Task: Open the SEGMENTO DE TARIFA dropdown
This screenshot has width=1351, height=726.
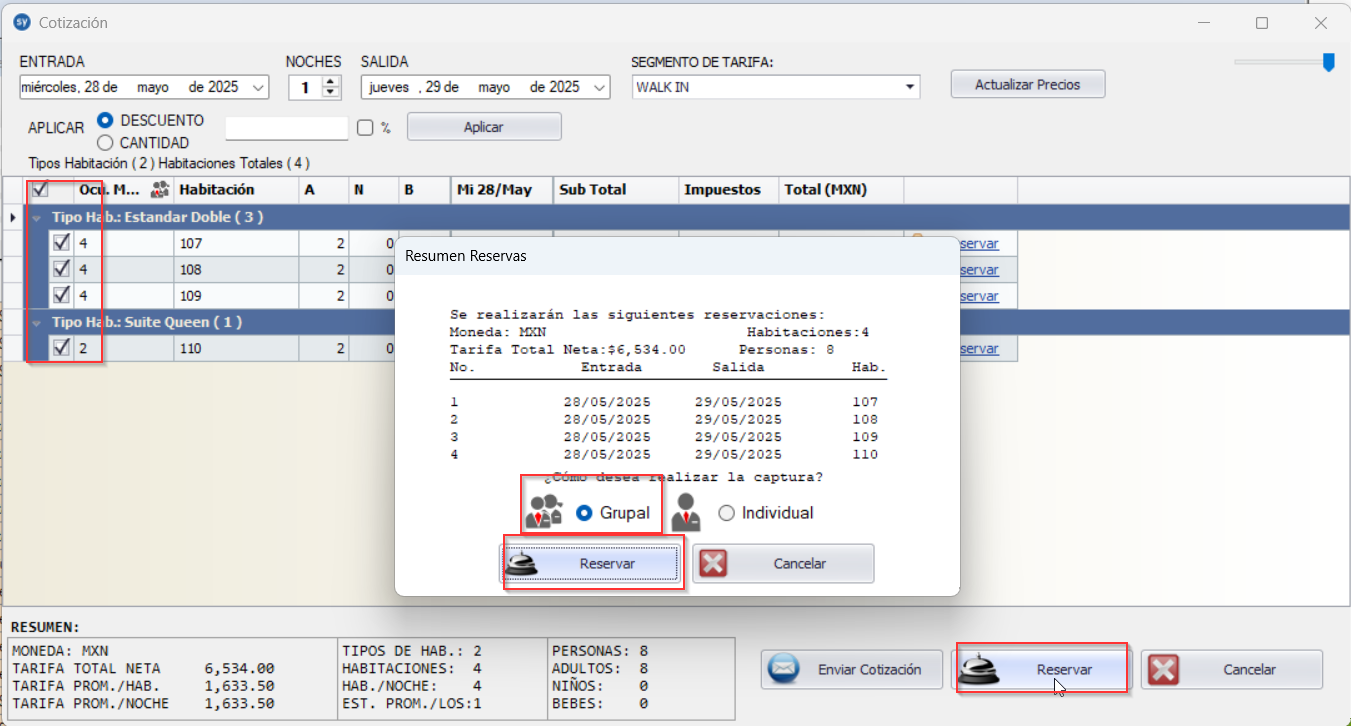Action: (x=910, y=87)
